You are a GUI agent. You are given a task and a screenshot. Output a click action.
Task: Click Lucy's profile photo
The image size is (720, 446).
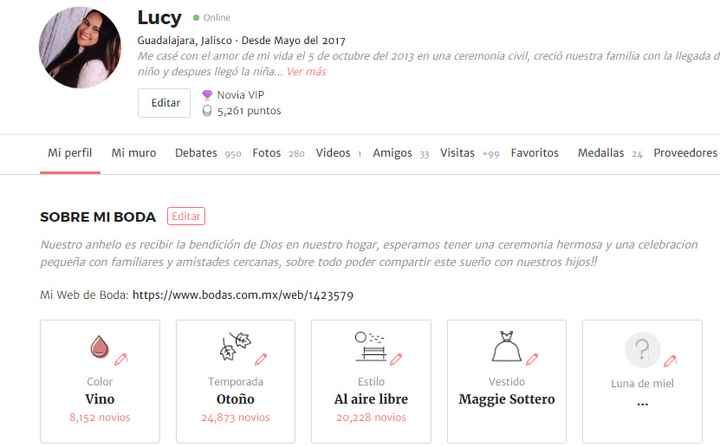click(80, 47)
